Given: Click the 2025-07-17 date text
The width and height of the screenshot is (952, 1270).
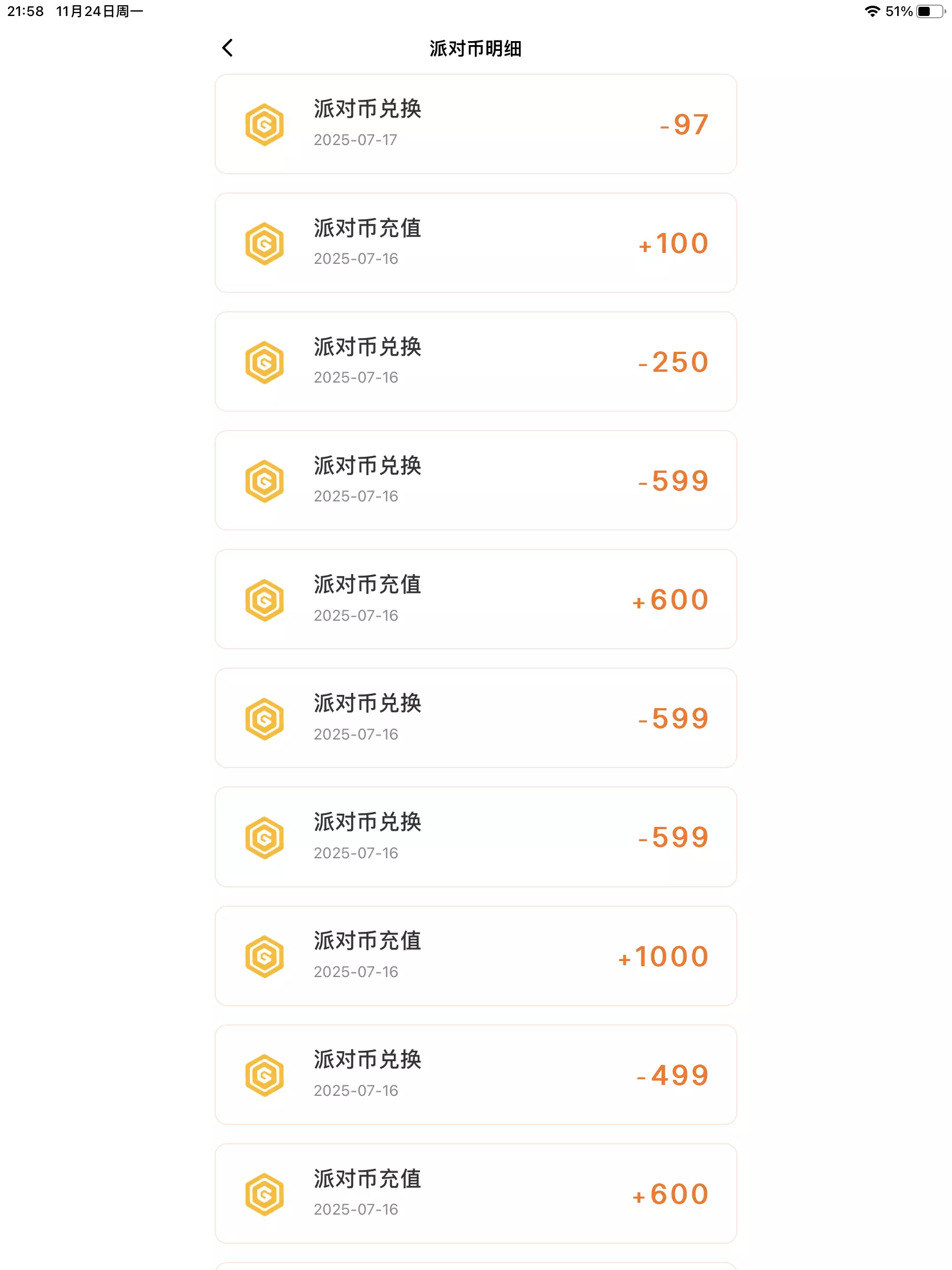Looking at the screenshot, I should (x=355, y=140).
